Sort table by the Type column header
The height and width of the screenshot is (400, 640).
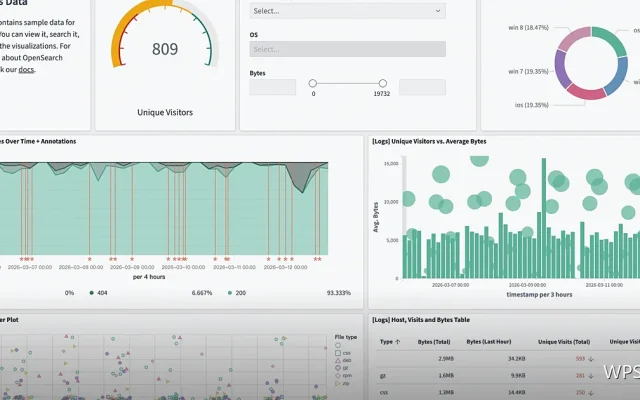386,342
